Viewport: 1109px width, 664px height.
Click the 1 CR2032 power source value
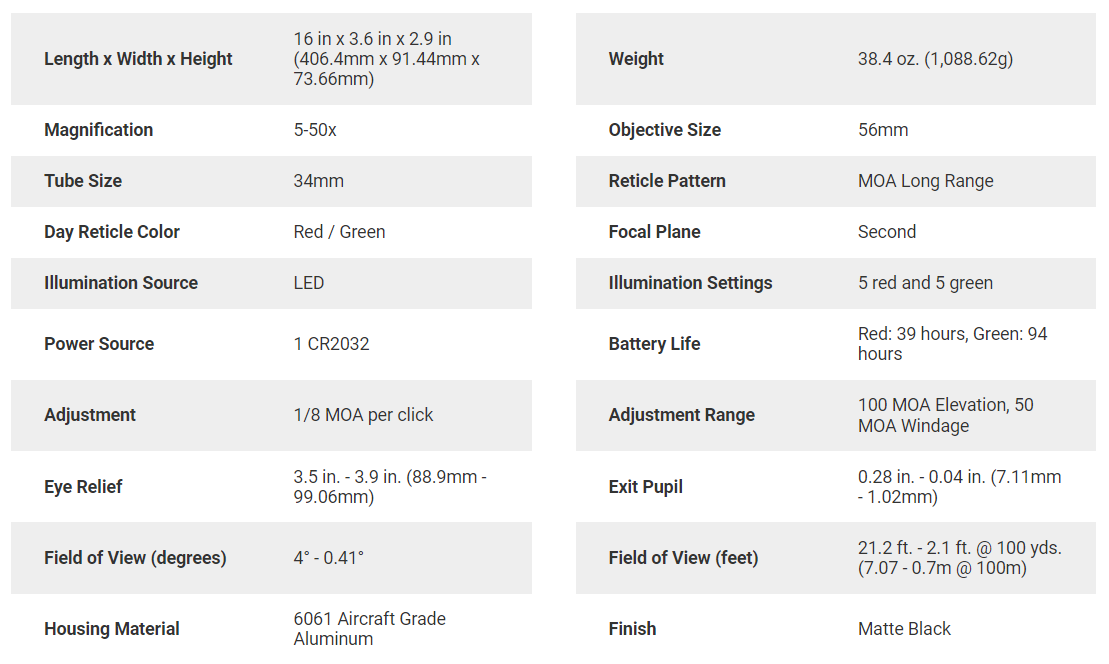(x=331, y=344)
